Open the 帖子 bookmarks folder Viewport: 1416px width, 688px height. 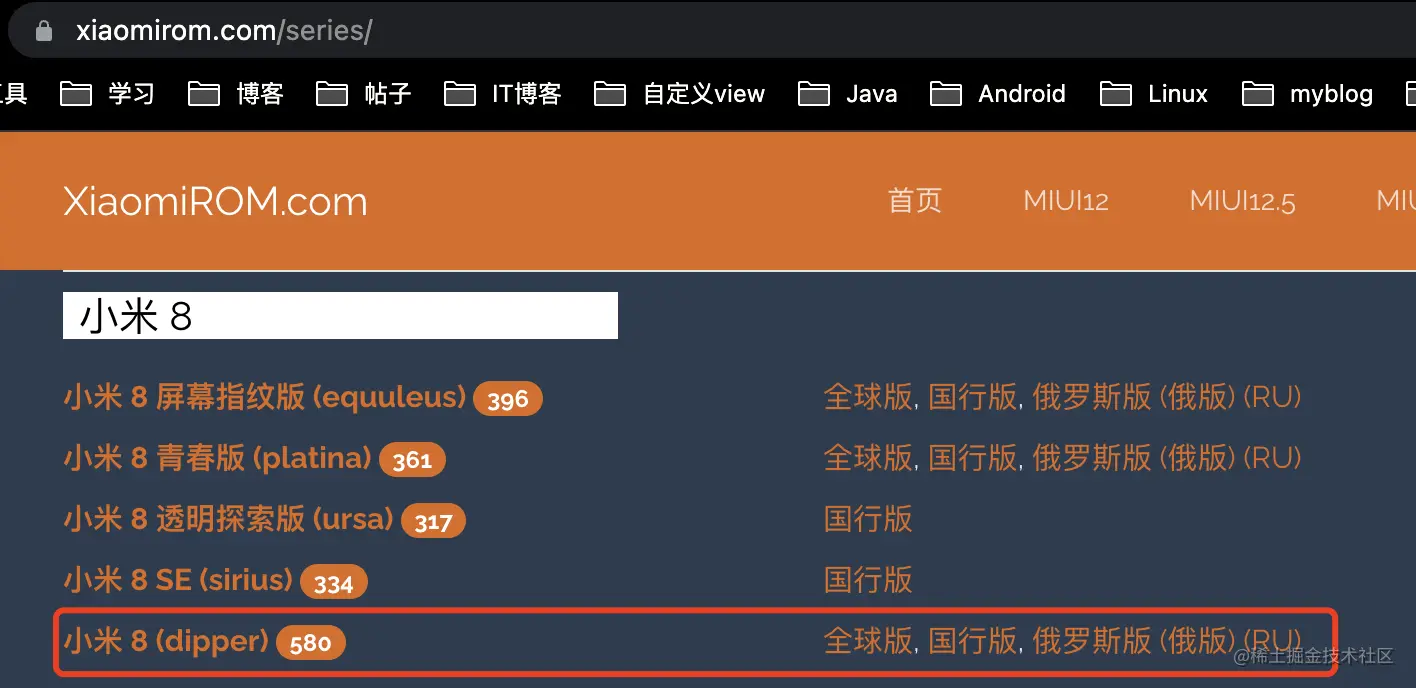(387, 93)
